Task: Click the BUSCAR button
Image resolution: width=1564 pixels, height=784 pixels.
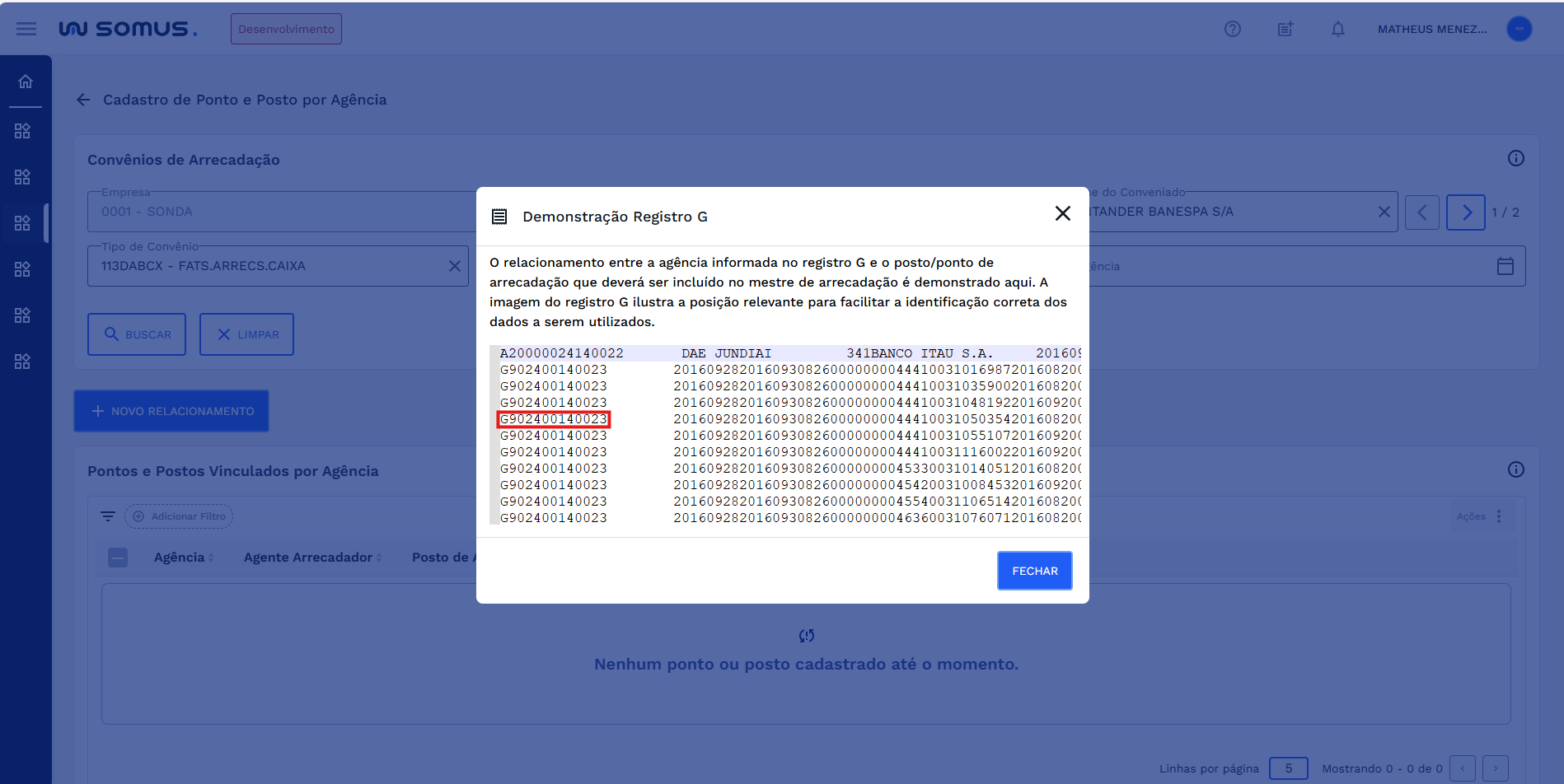Action: pos(137,334)
